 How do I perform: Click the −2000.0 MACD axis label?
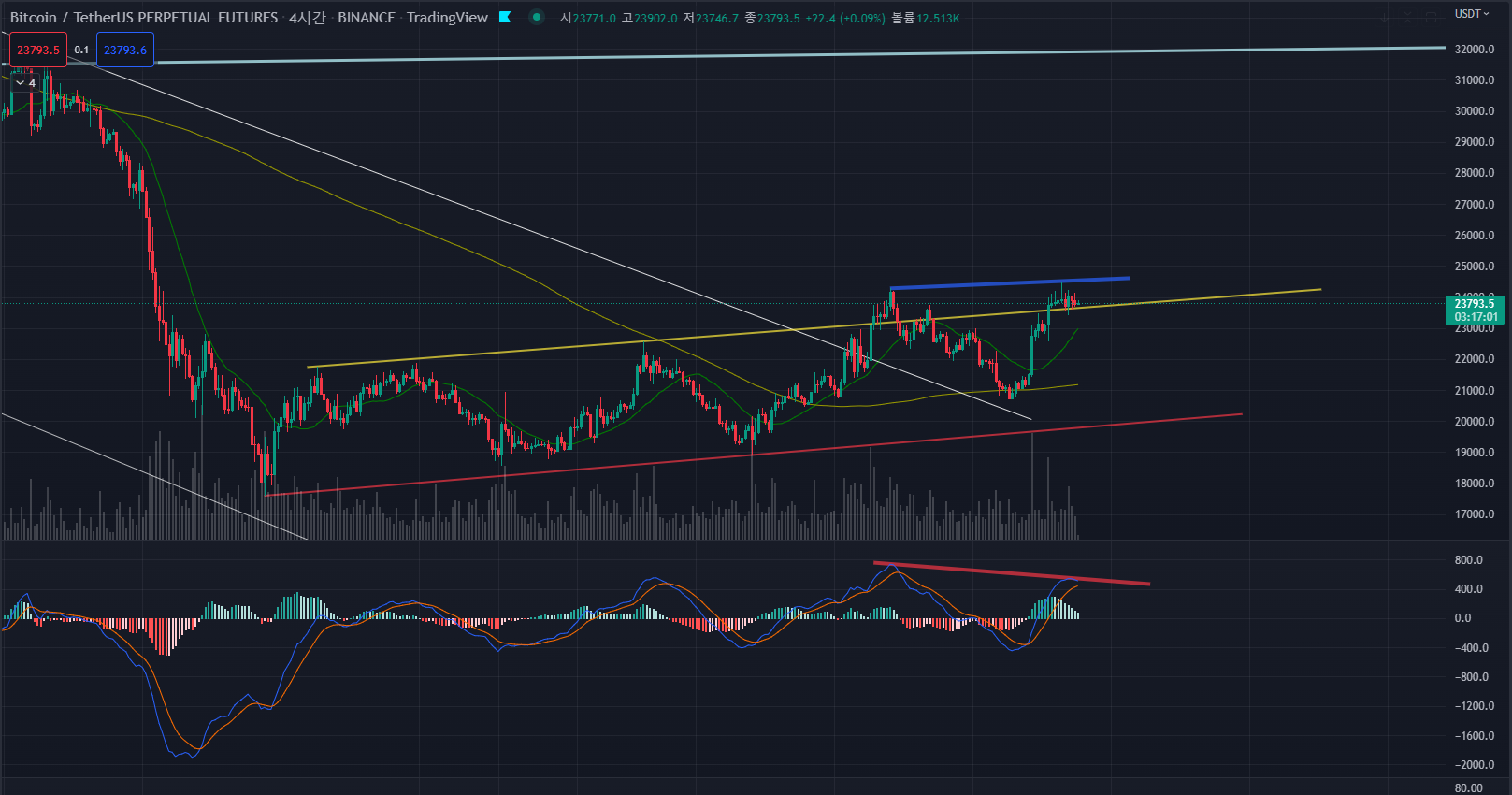1475,765
